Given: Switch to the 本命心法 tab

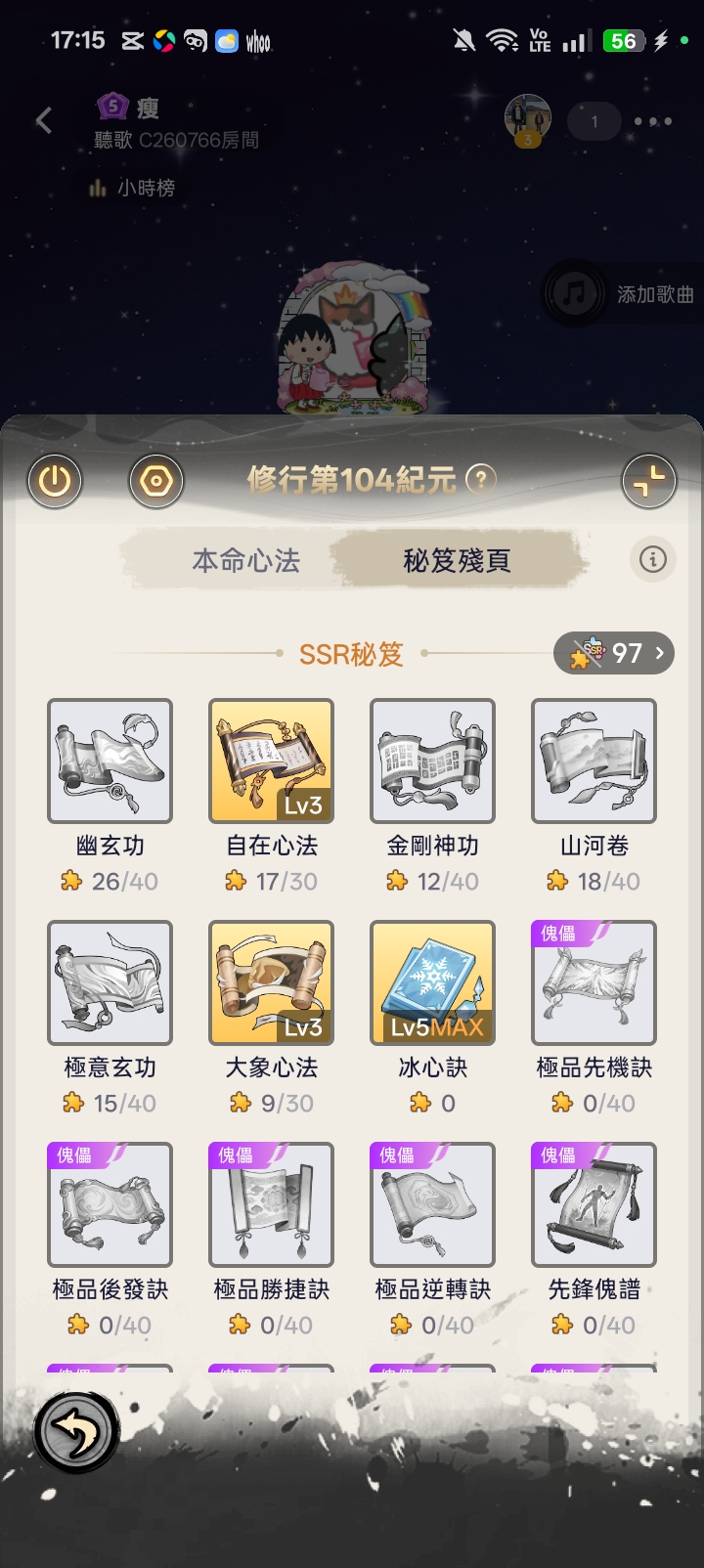Looking at the screenshot, I should (245, 560).
